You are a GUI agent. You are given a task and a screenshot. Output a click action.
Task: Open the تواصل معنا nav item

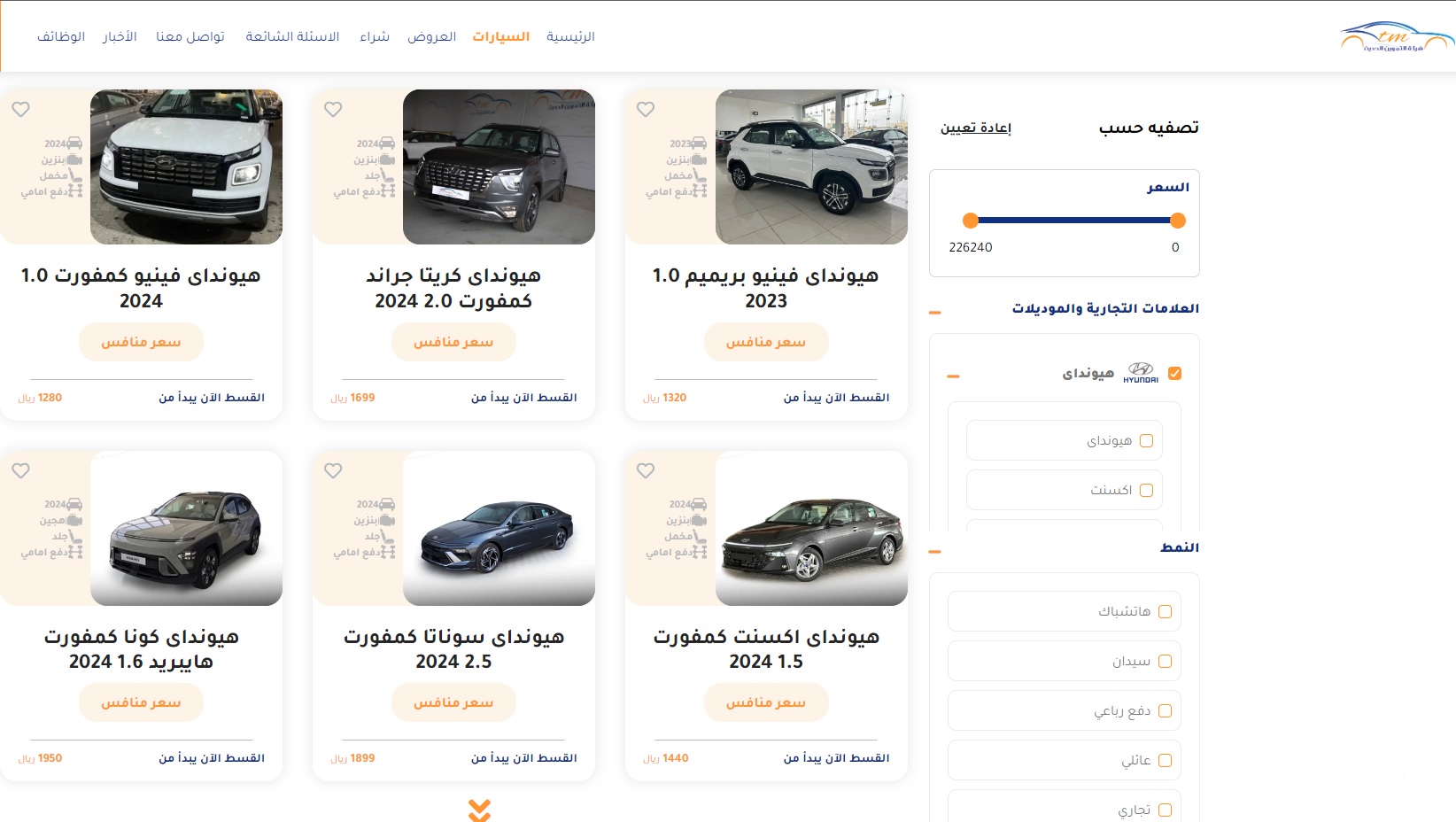point(190,36)
